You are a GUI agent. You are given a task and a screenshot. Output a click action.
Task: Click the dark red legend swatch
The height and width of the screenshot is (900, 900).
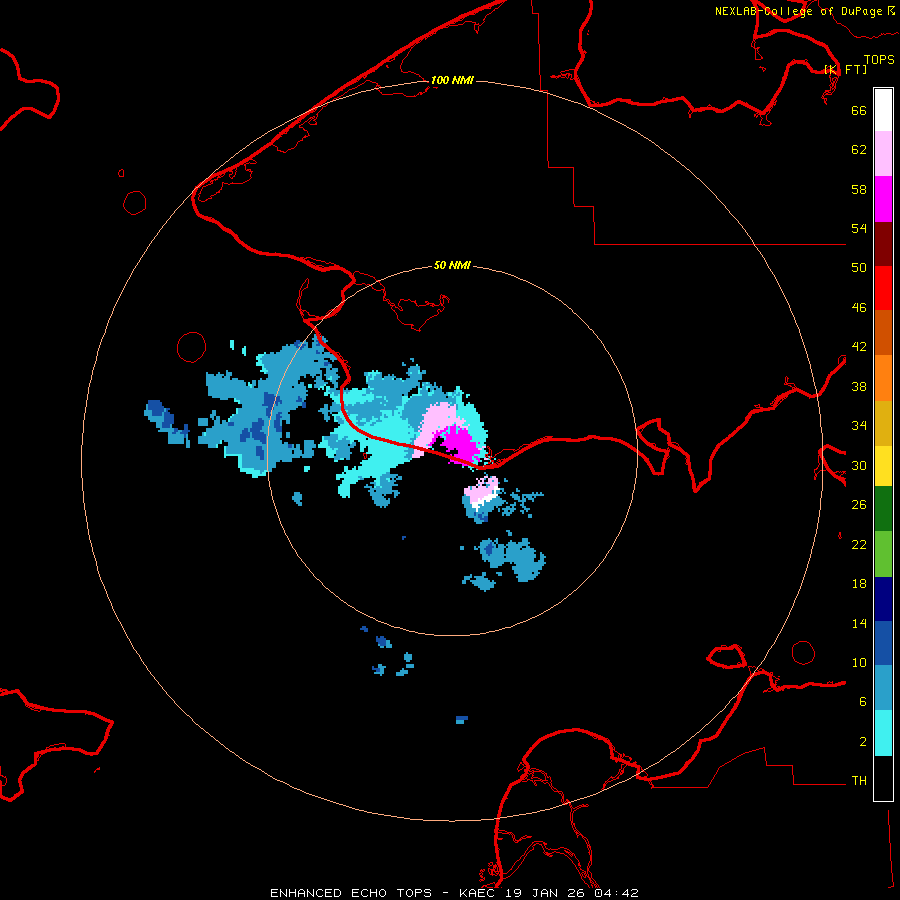(883, 244)
